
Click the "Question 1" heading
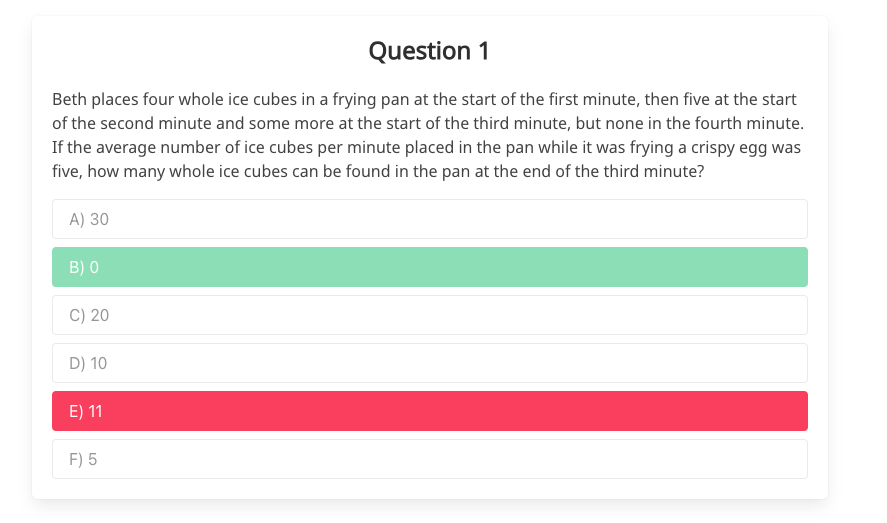(x=429, y=51)
